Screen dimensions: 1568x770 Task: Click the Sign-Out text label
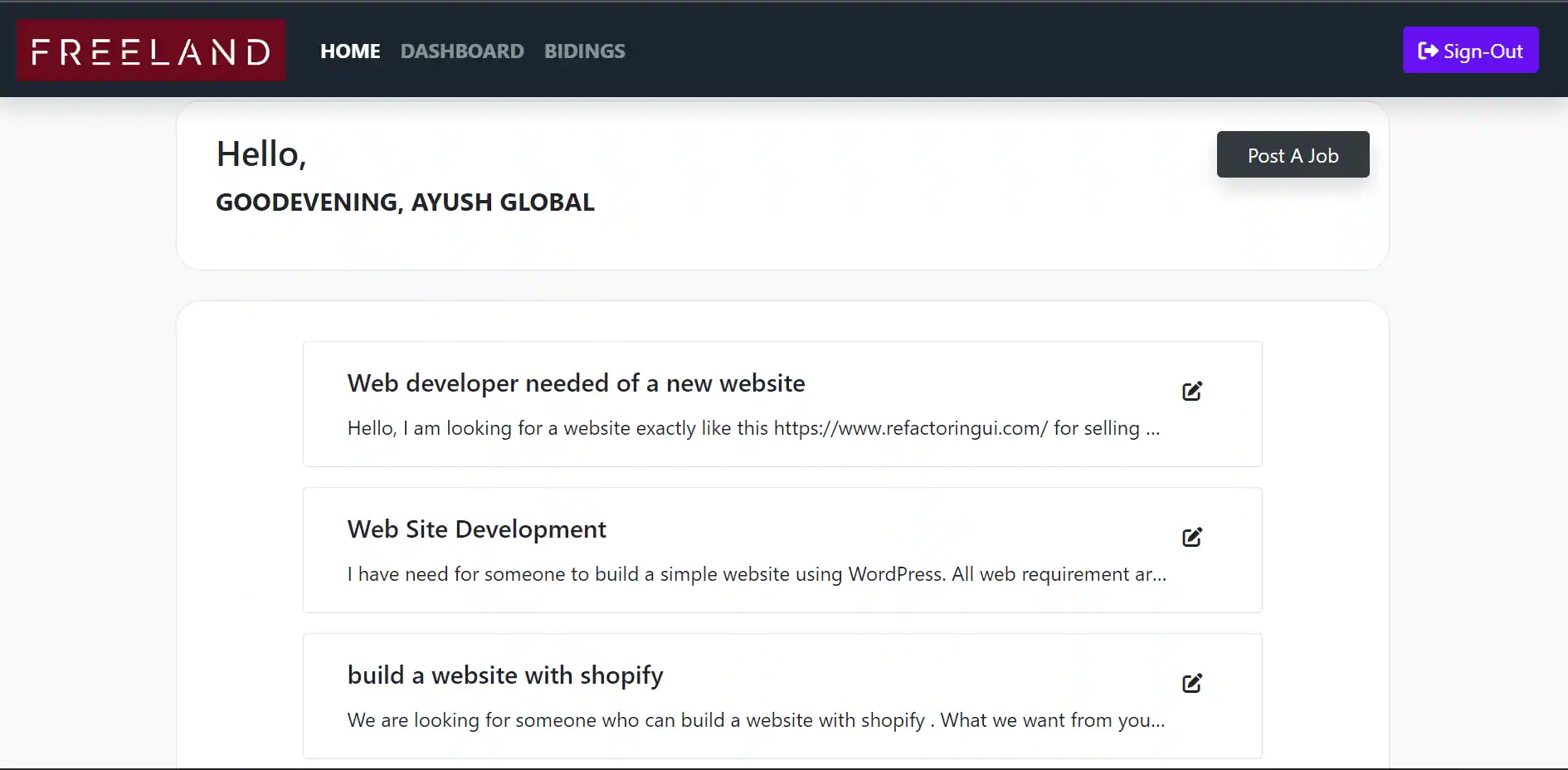[x=1483, y=51]
